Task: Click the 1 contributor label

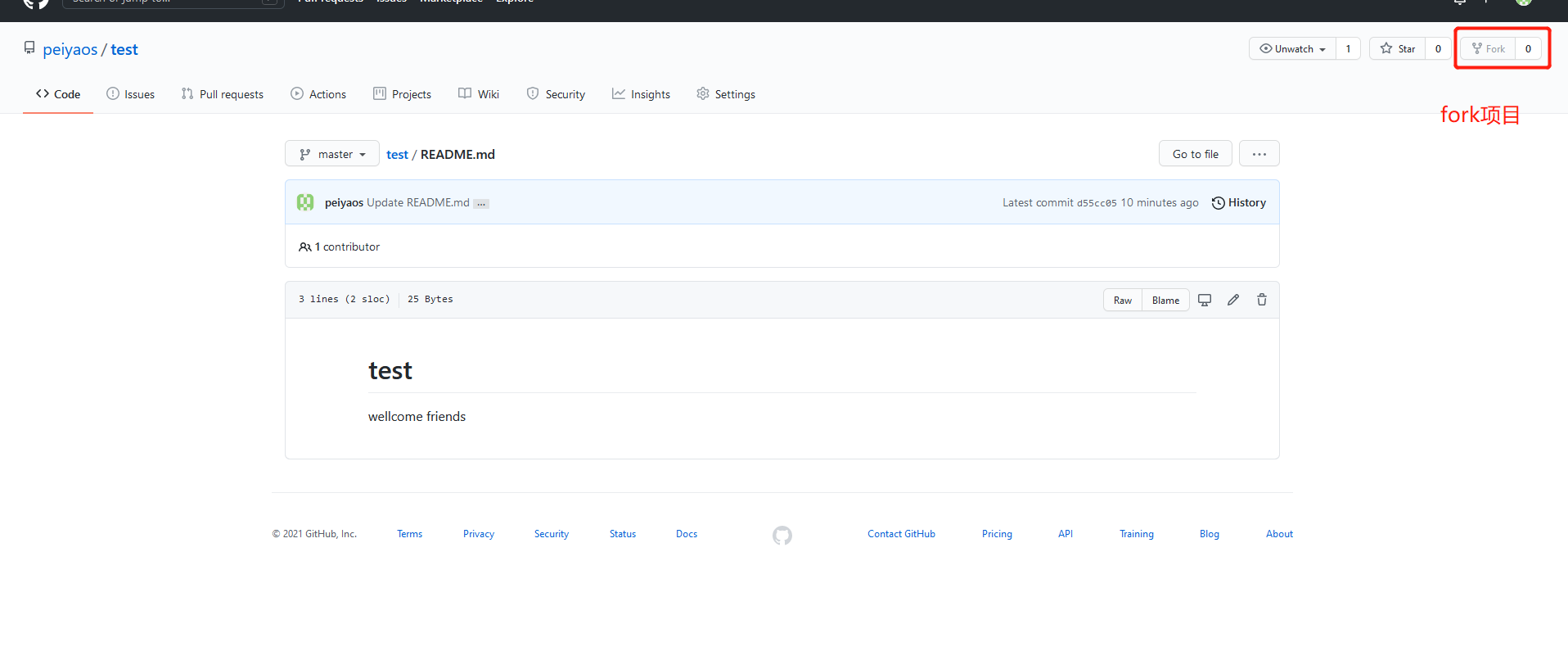Action: pyautogui.click(x=340, y=247)
